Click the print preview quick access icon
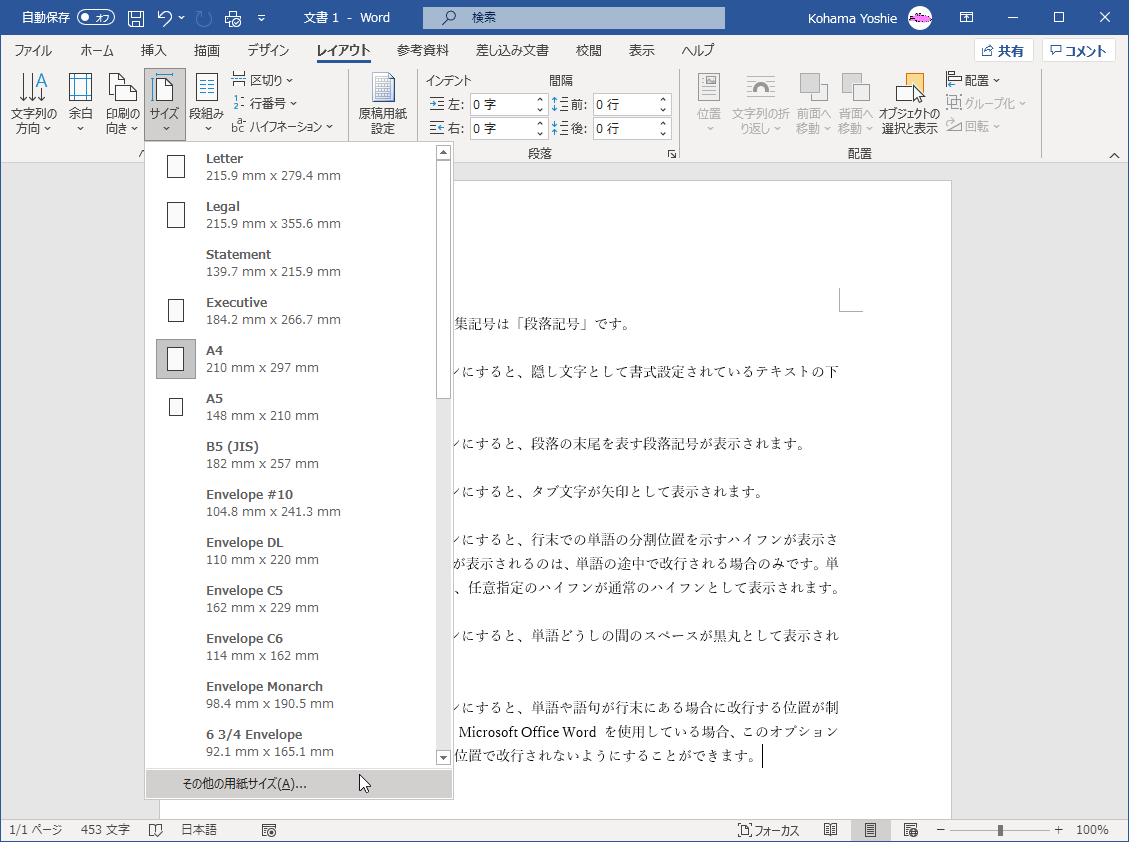The width and height of the screenshot is (1129, 842). pyautogui.click(x=233, y=18)
